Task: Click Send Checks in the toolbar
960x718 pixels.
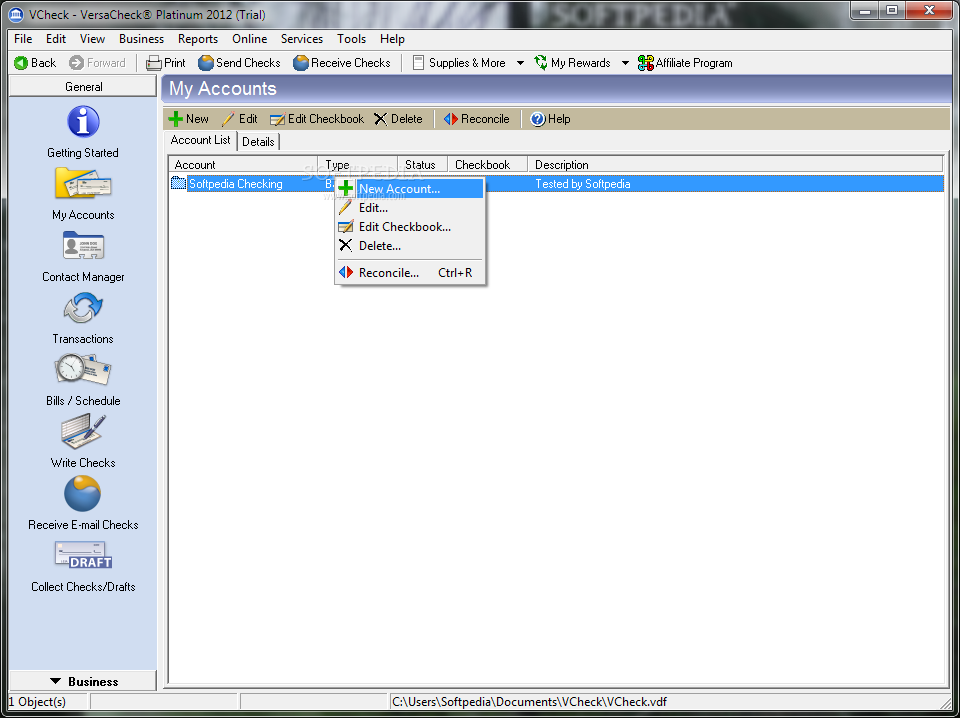Action: click(x=239, y=62)
